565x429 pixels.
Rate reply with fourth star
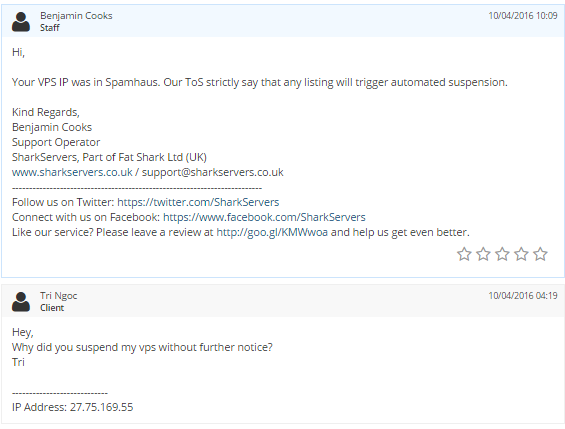pos(521,254)
